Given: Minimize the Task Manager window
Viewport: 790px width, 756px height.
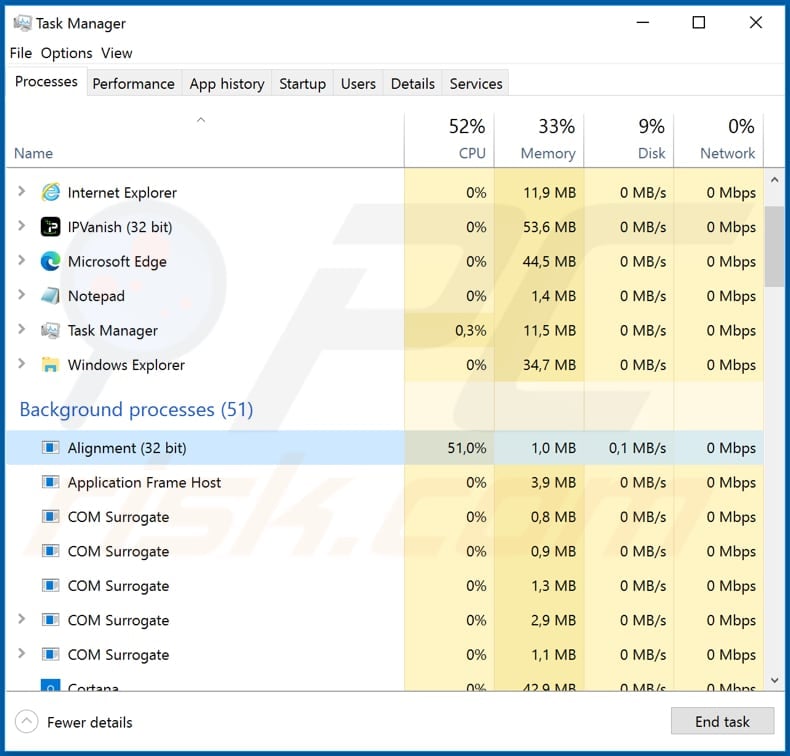Looking at the screenshot, I should pyautogui.click(x=642, y=22).
